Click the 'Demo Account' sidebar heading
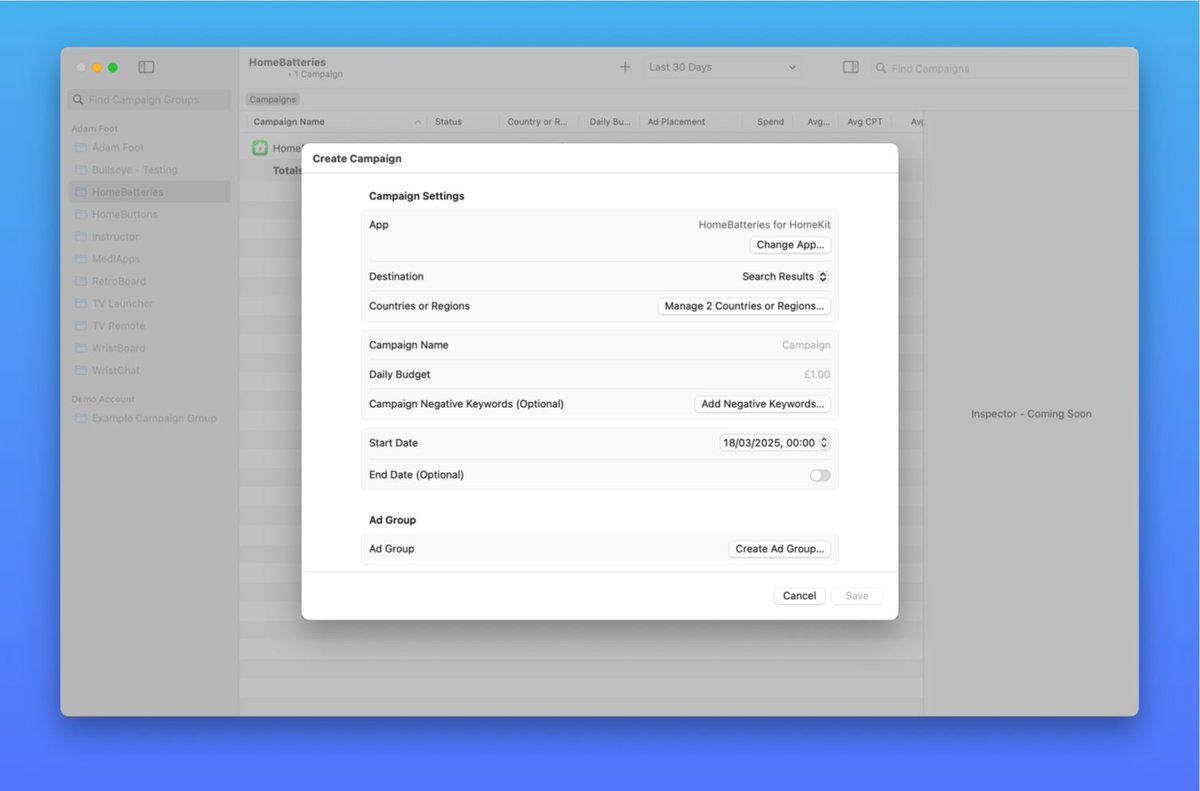1200x791 pixels. 101,398
